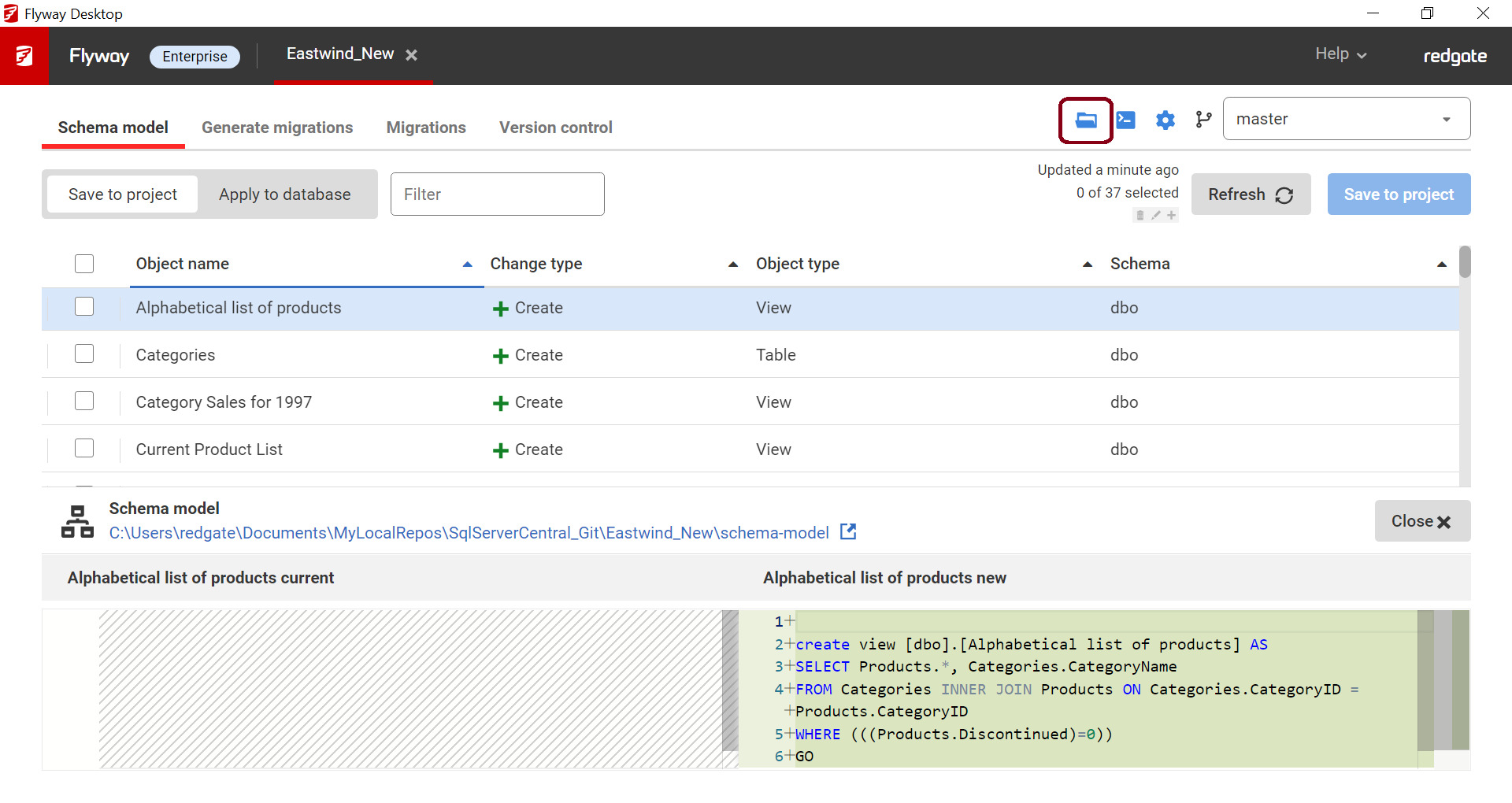
Task: Click the git branch icon
Action: [x=1203, y=120]
